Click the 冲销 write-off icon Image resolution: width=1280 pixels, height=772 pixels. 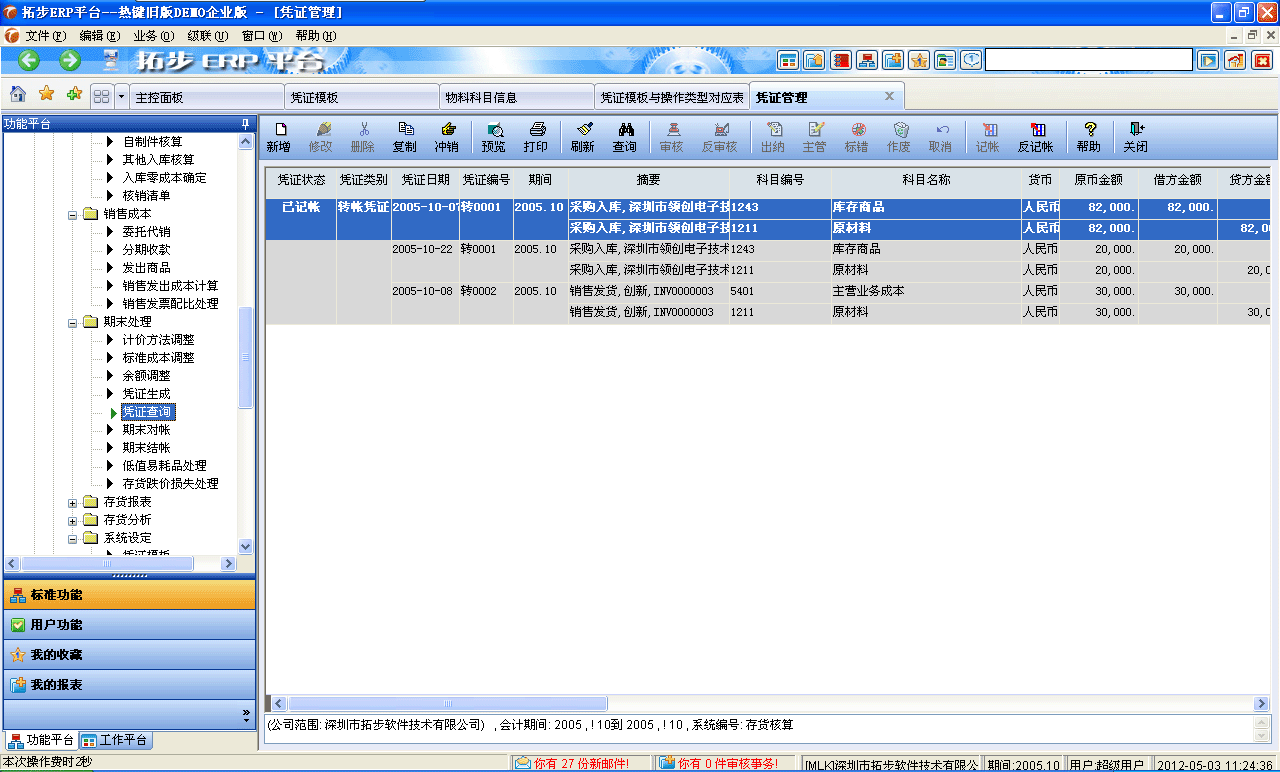(447, 137)
